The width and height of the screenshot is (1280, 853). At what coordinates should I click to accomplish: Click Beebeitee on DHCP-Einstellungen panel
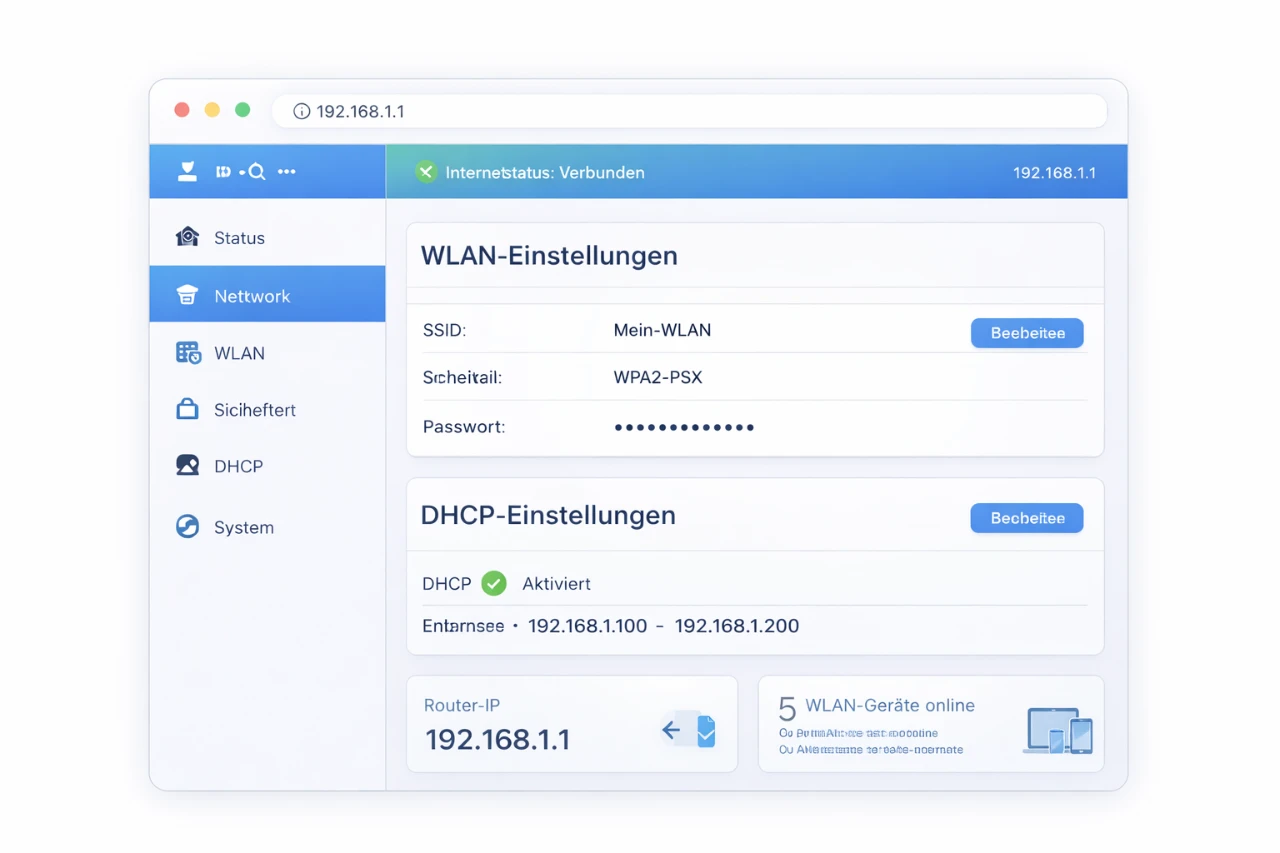(x=1026, y=518)
